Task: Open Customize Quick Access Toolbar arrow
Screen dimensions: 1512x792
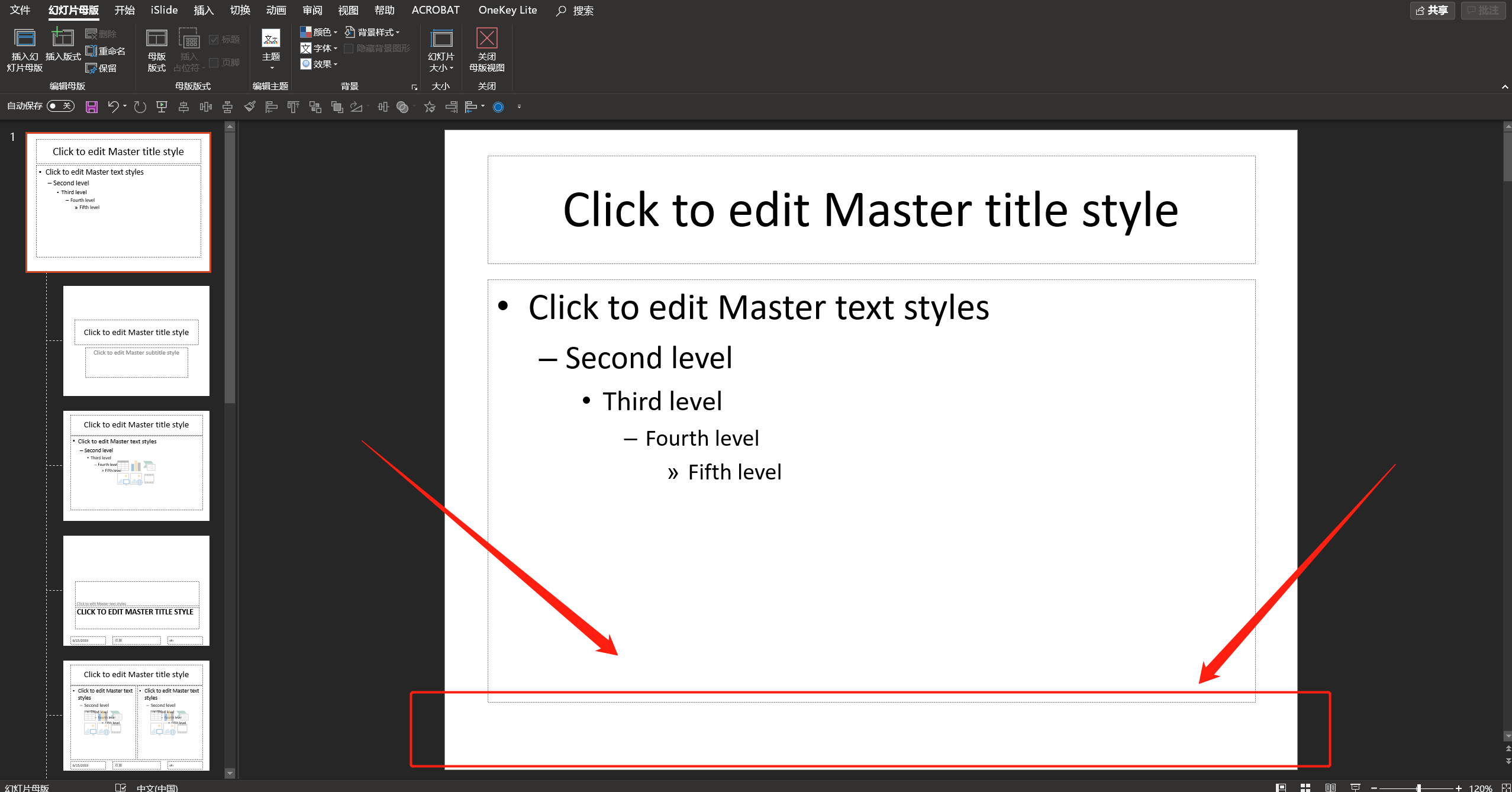Action: click(519, 107)
